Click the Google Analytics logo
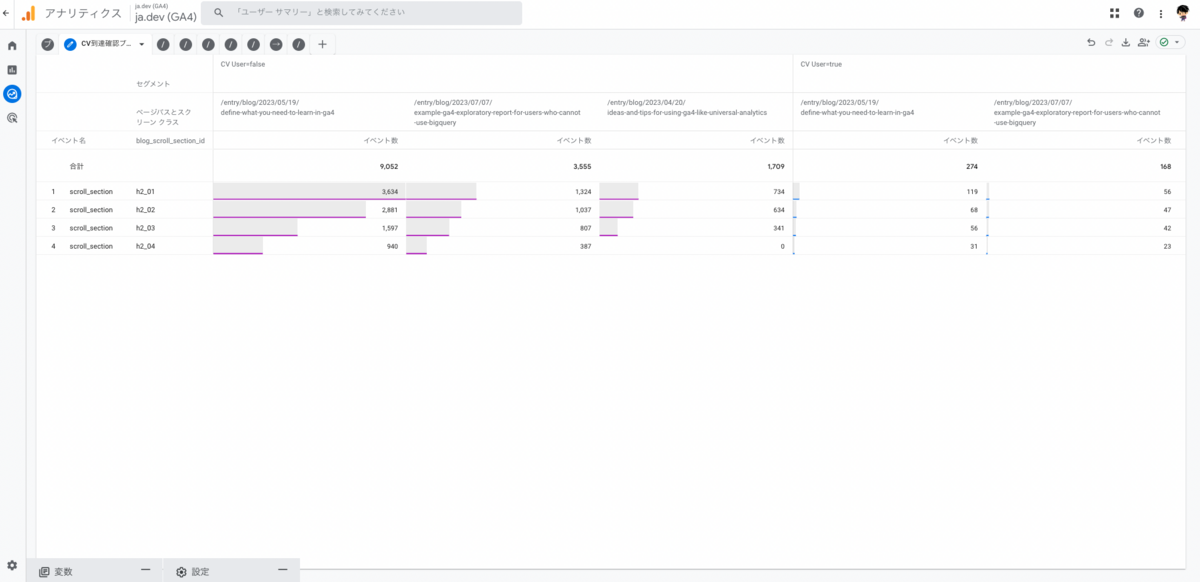The height and width of the screenshot is (582, 1200). (x=29, y=13)
